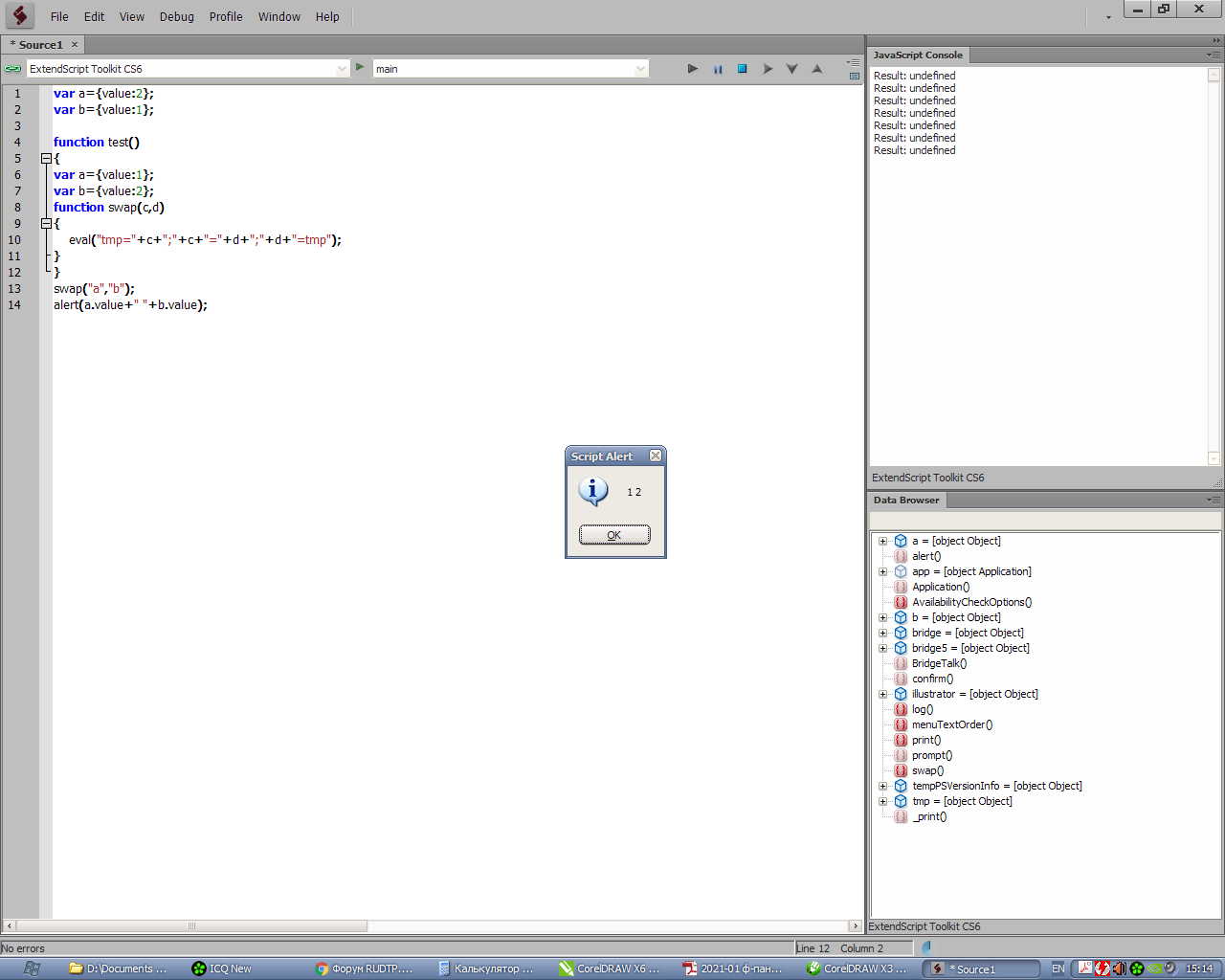Expand the tempPSVersionInfo tree node
The image size is (1225, 980).
click(882, 787)
